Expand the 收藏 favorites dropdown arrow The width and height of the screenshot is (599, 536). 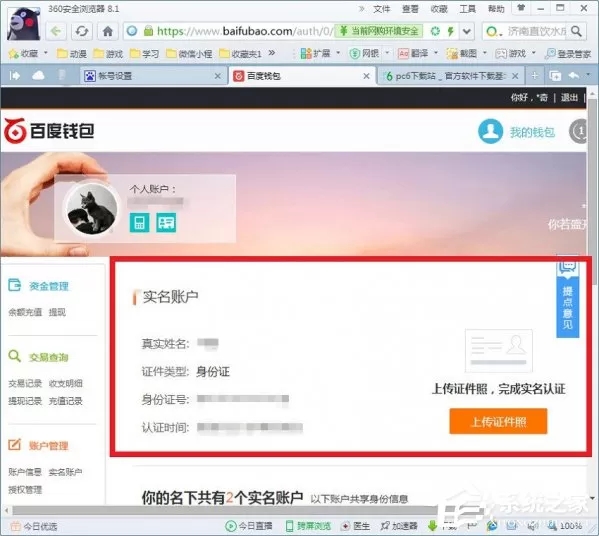pyautogui.click(x=46, y=53)
